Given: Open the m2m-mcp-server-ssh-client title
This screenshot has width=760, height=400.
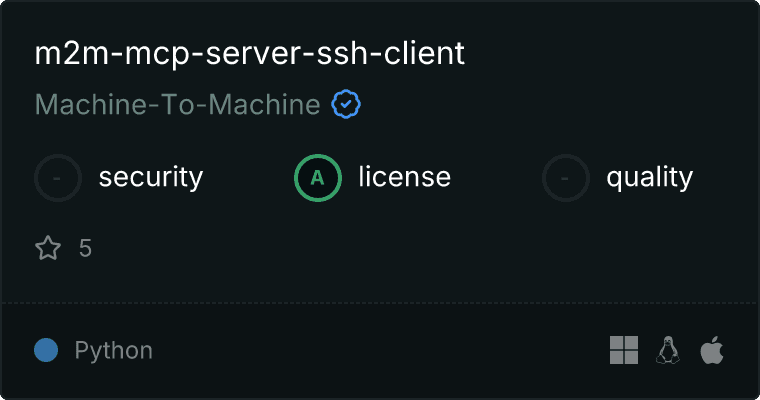Looking at the screenshot, I should point(250,53).
